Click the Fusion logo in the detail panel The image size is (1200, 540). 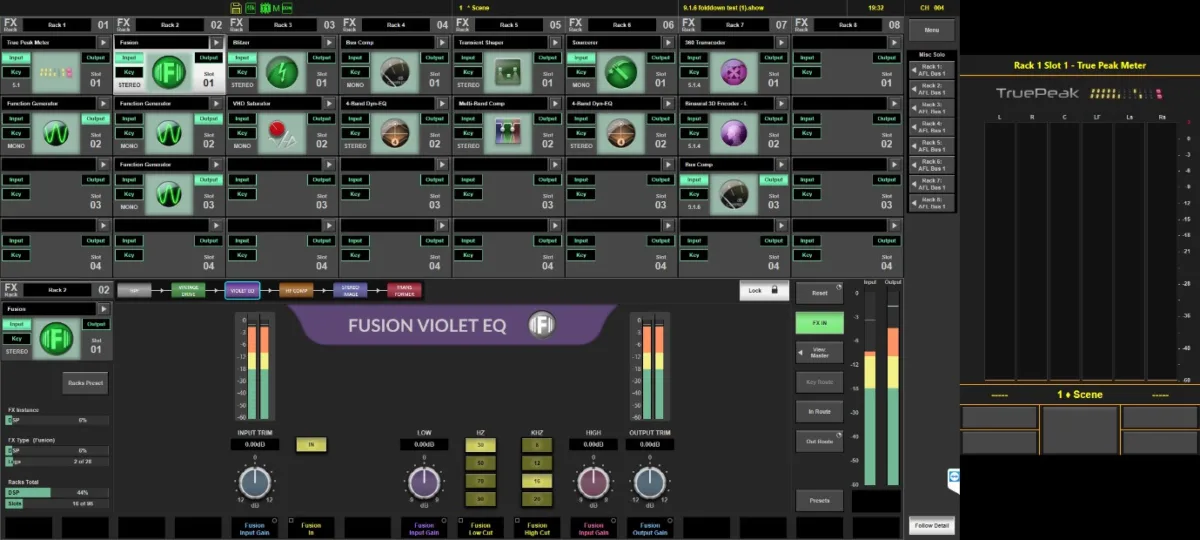(x=55, y=339)
